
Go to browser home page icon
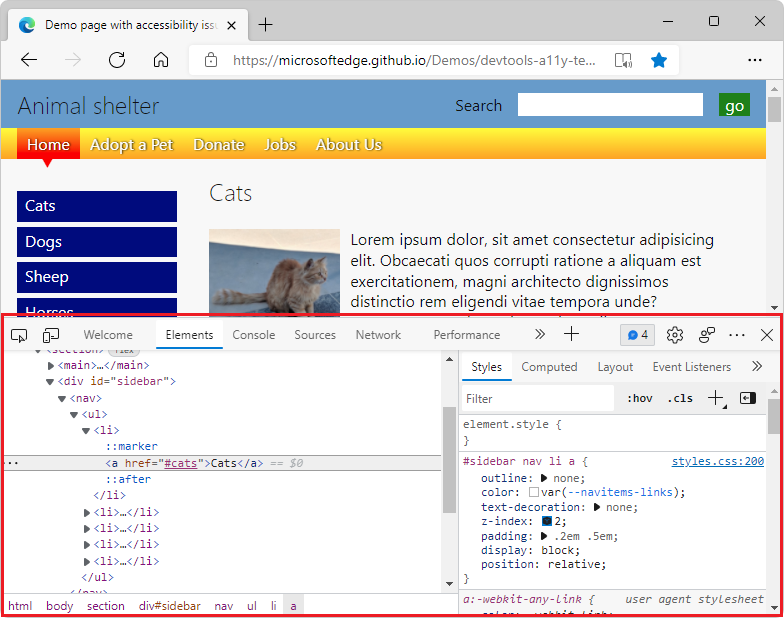(x=160, y=60)
